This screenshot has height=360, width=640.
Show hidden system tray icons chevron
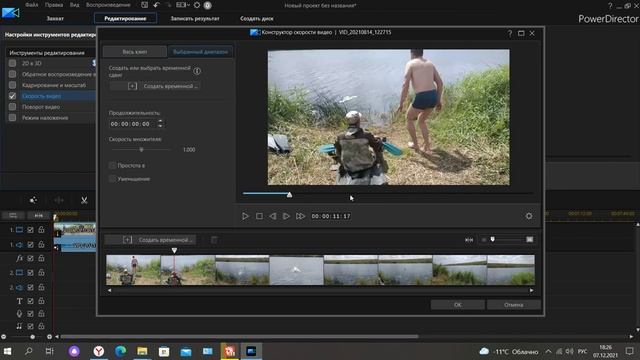click(548, 351)
